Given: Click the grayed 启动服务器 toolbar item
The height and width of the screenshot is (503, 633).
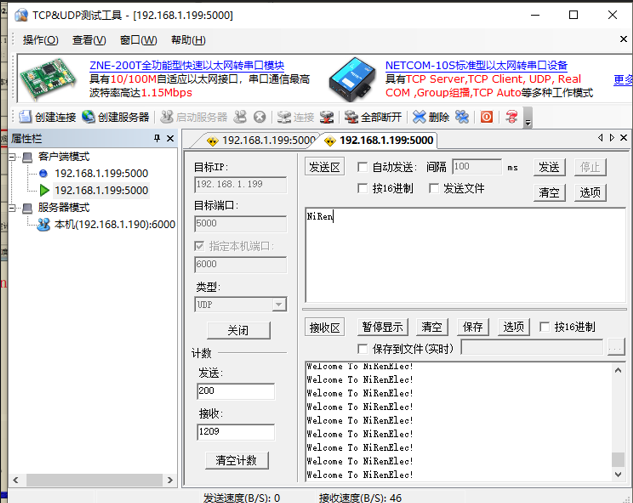Looking at the screenshot, I should [194, 117].
